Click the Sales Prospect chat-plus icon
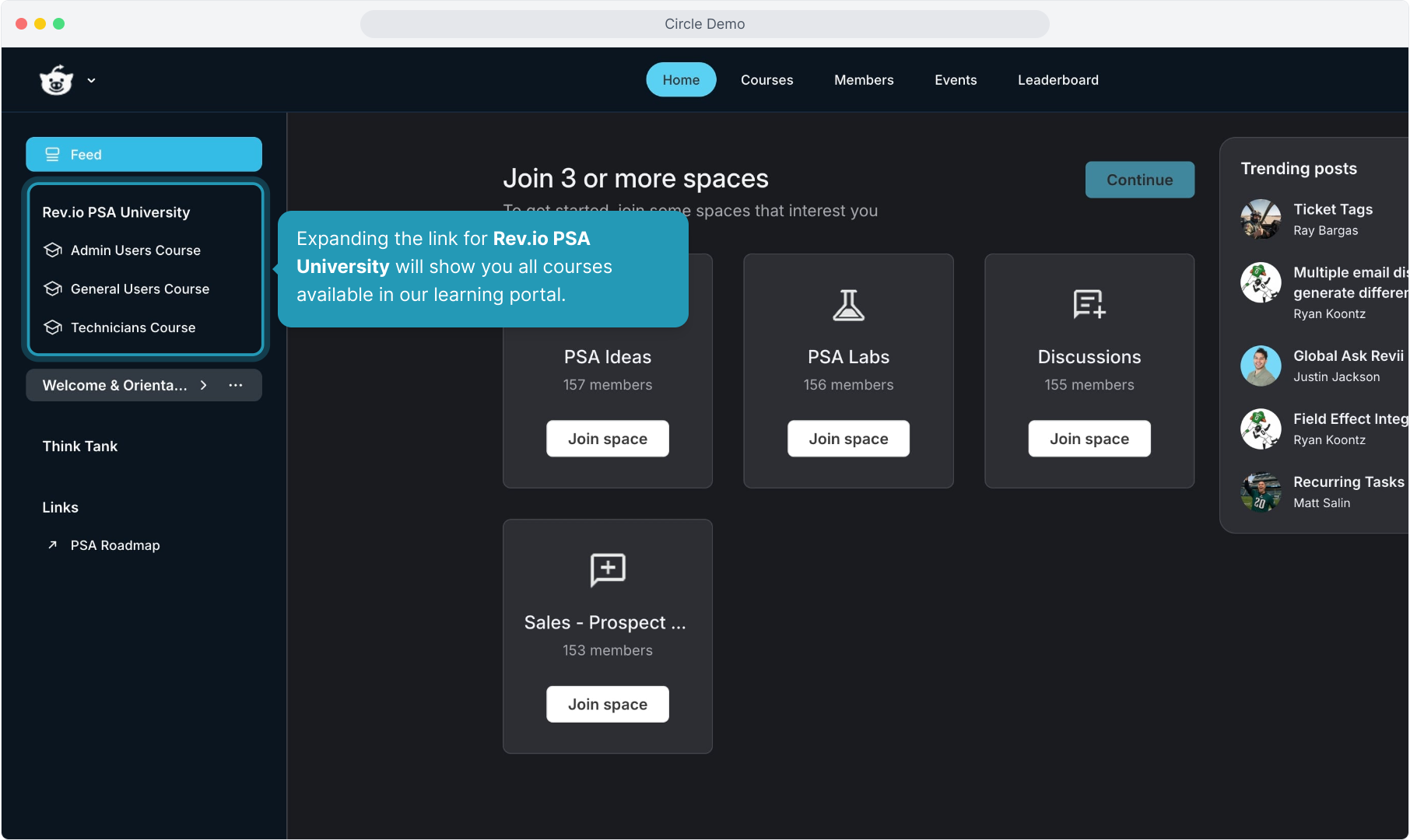 607,569
